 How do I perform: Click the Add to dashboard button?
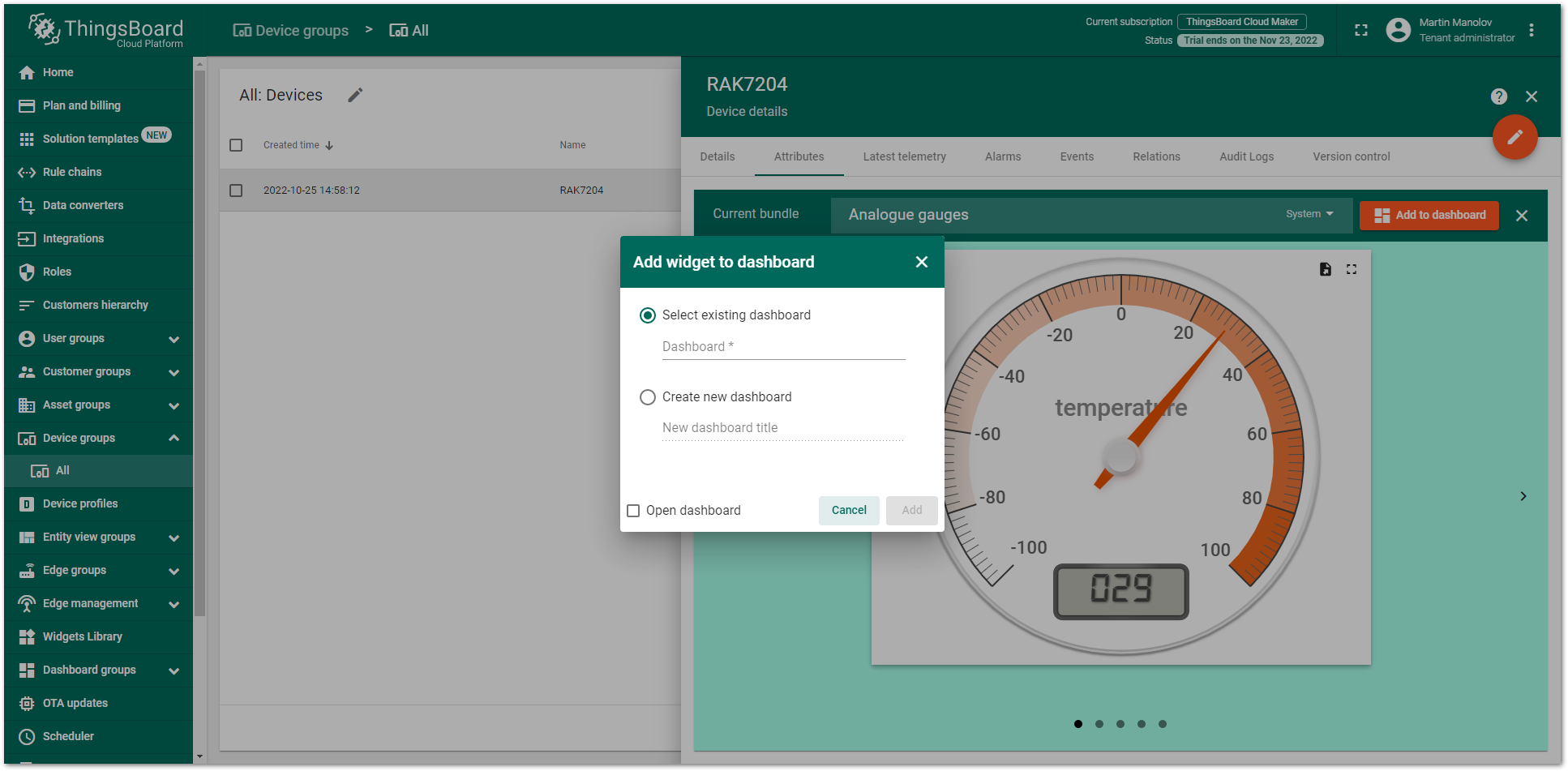pyautogui.click(x=1429, y=215)
